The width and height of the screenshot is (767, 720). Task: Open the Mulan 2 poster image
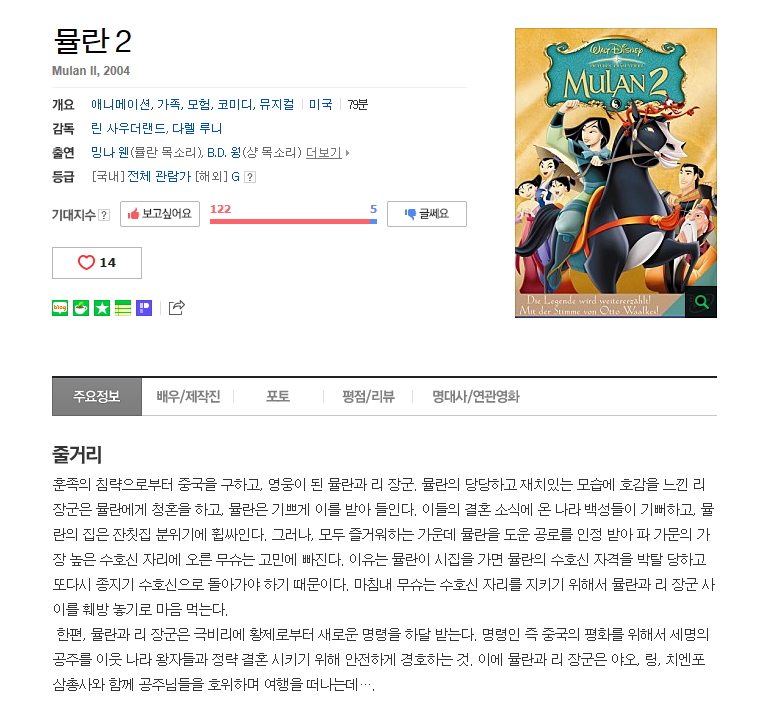tap(616, 173)
